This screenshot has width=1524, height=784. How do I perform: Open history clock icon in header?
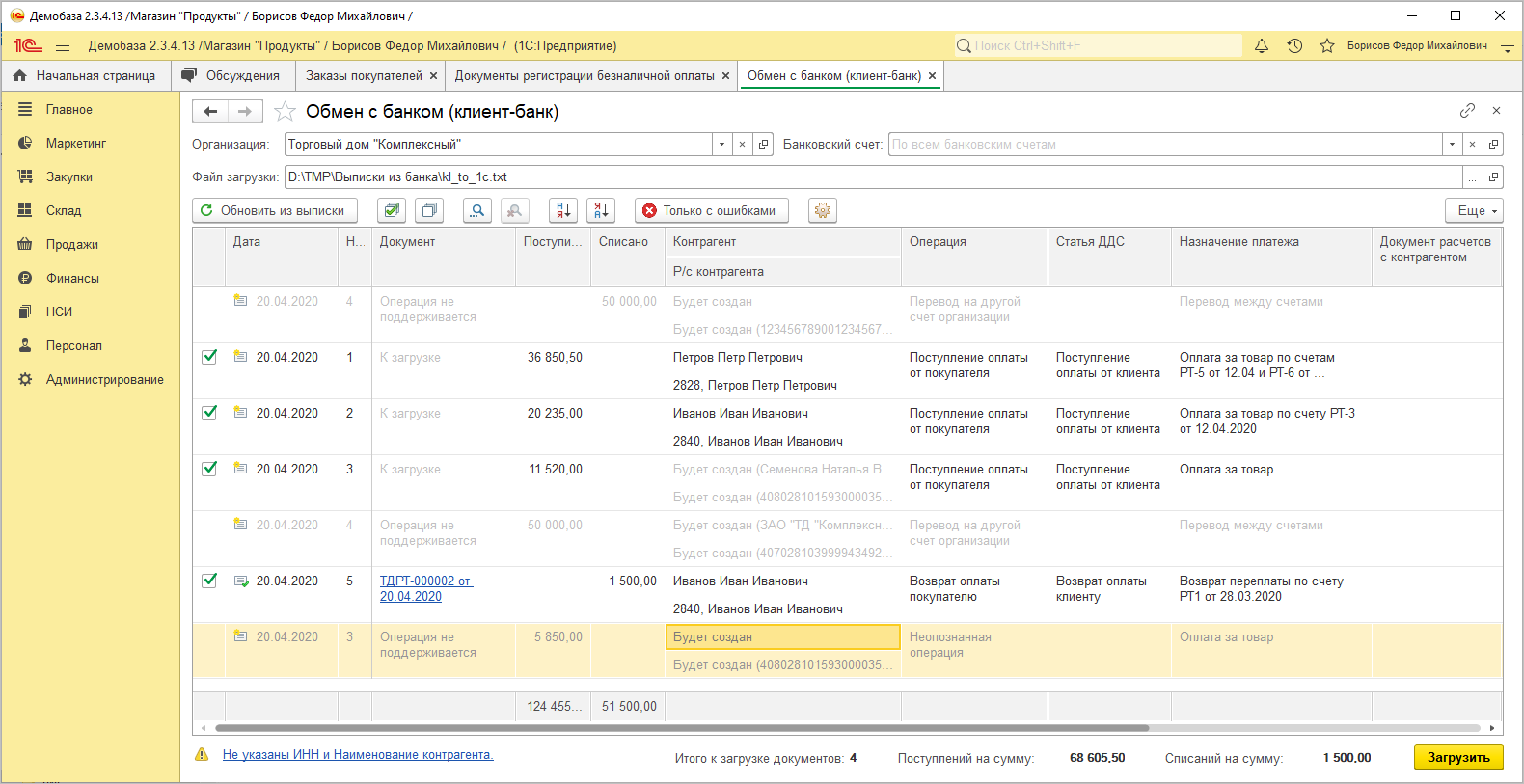coord(1294,45)
